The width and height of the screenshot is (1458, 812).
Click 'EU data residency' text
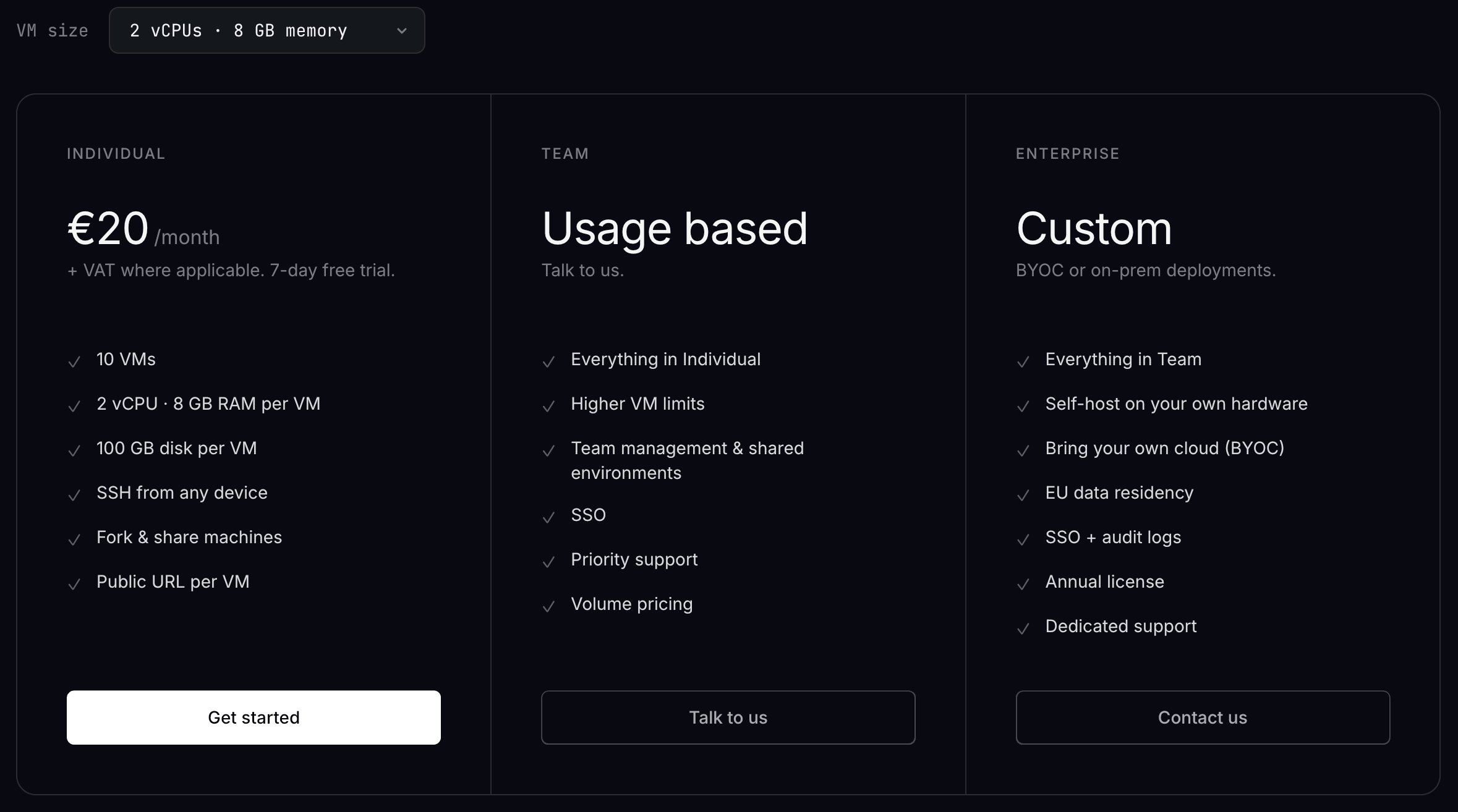1119,493
